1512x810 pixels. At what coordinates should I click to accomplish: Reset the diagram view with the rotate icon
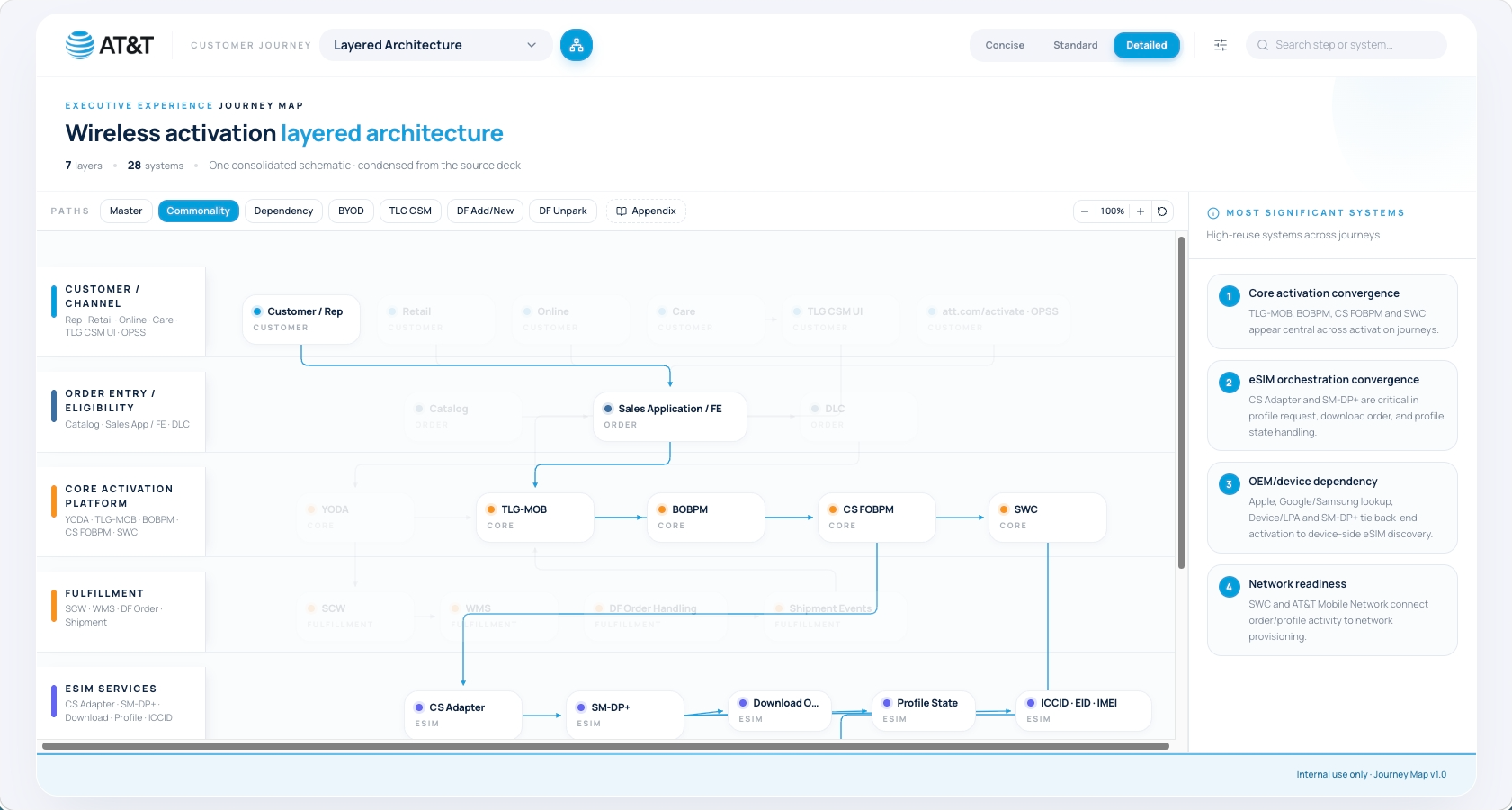[1162, 211]
